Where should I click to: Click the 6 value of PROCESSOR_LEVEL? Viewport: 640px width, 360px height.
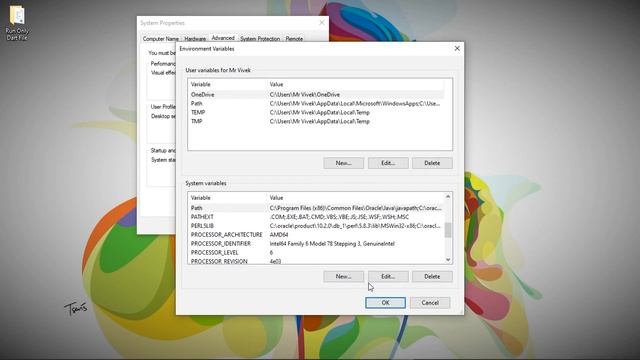(271, 253)
